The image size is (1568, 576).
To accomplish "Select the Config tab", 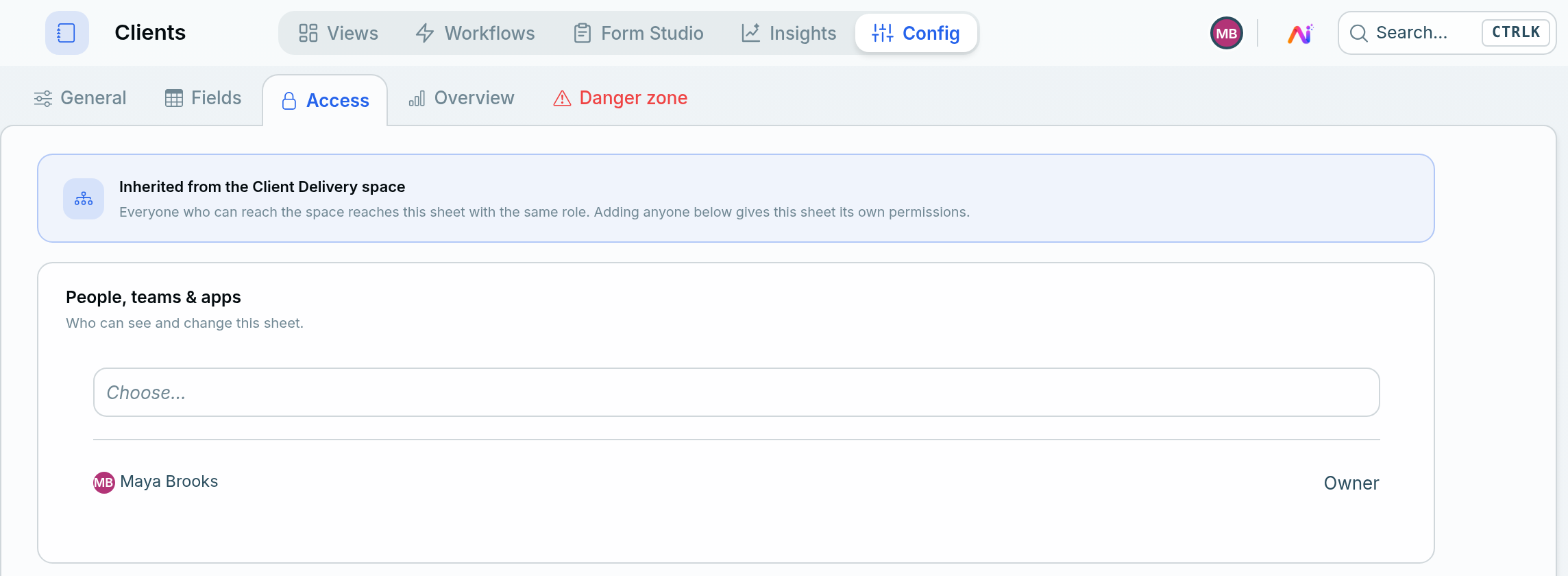I will [x=916, y=33].
